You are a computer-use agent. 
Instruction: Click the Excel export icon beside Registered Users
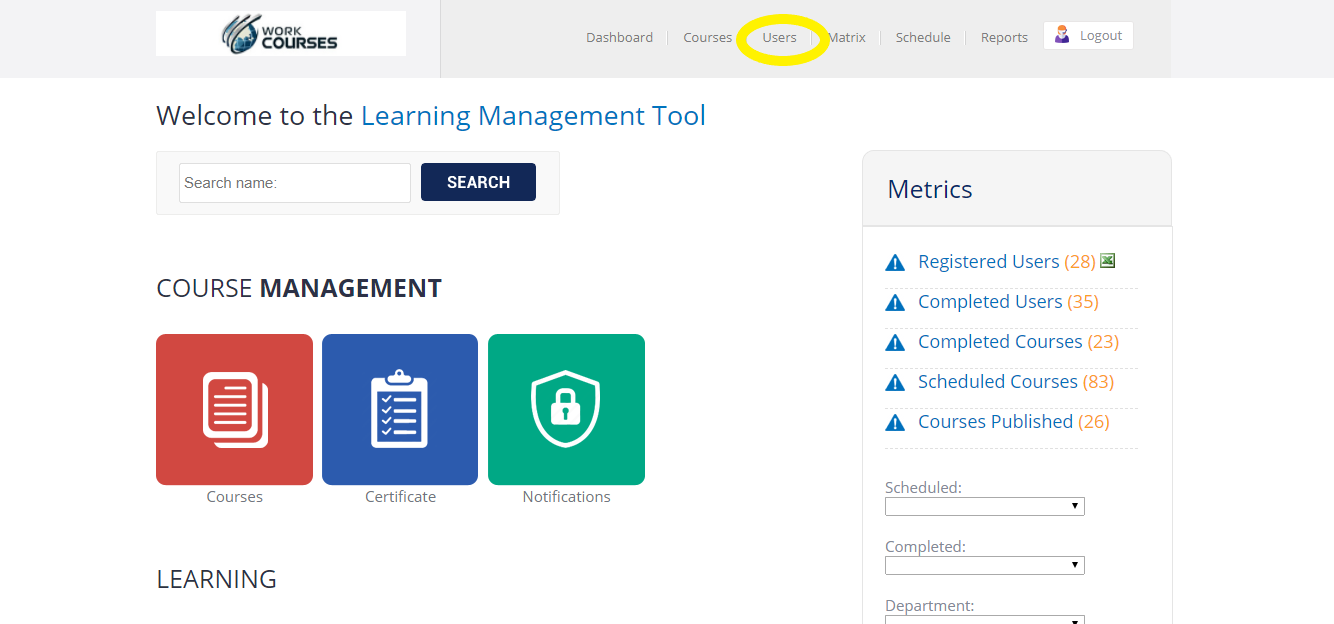(1107, 261)
